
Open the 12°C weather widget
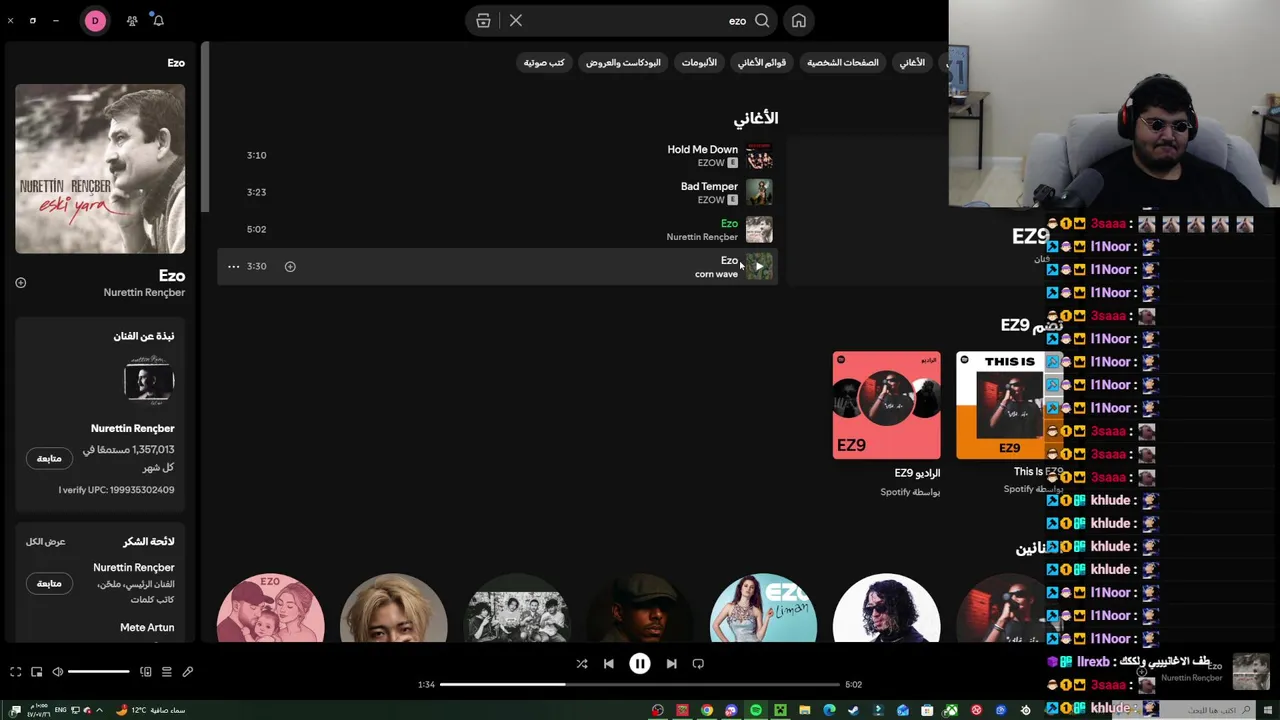pos(150,710)
